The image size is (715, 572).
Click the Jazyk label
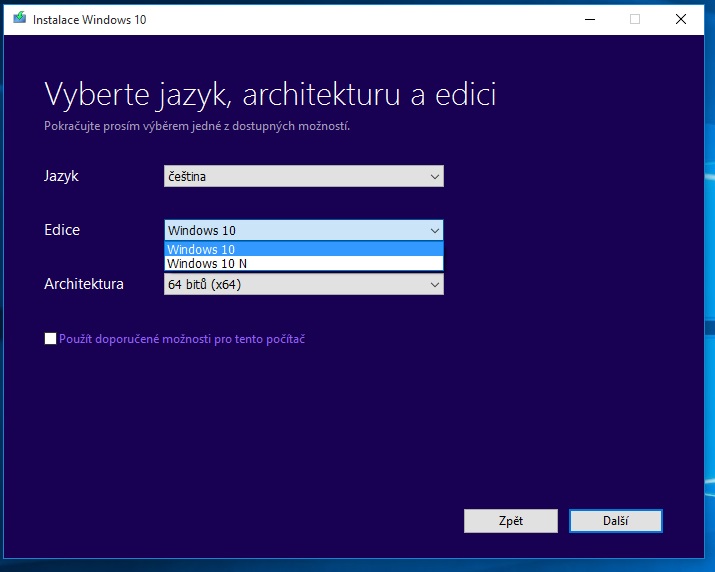[x=61, y=176]
